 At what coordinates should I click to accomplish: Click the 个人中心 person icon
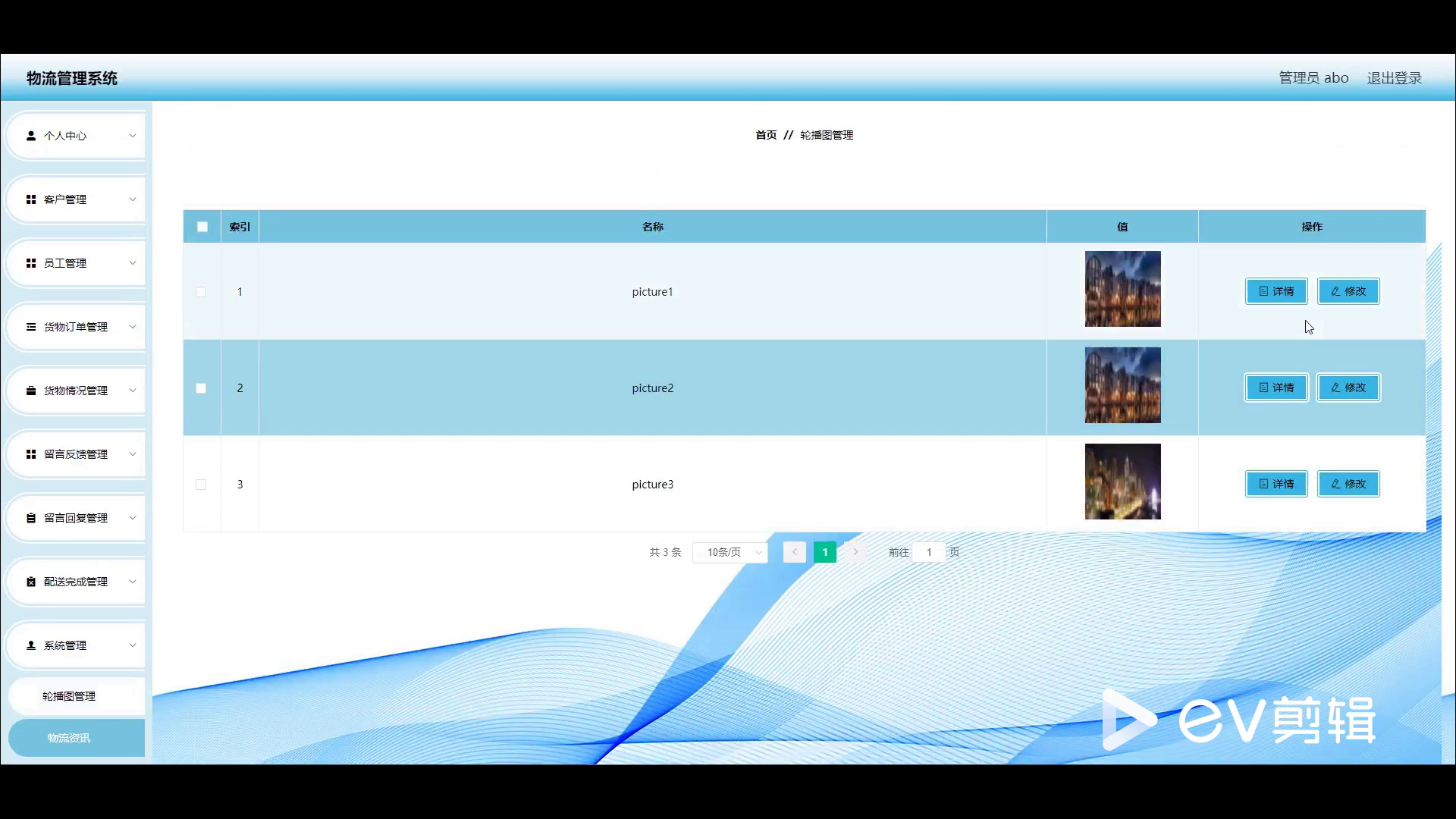click(x=31, y=136)
